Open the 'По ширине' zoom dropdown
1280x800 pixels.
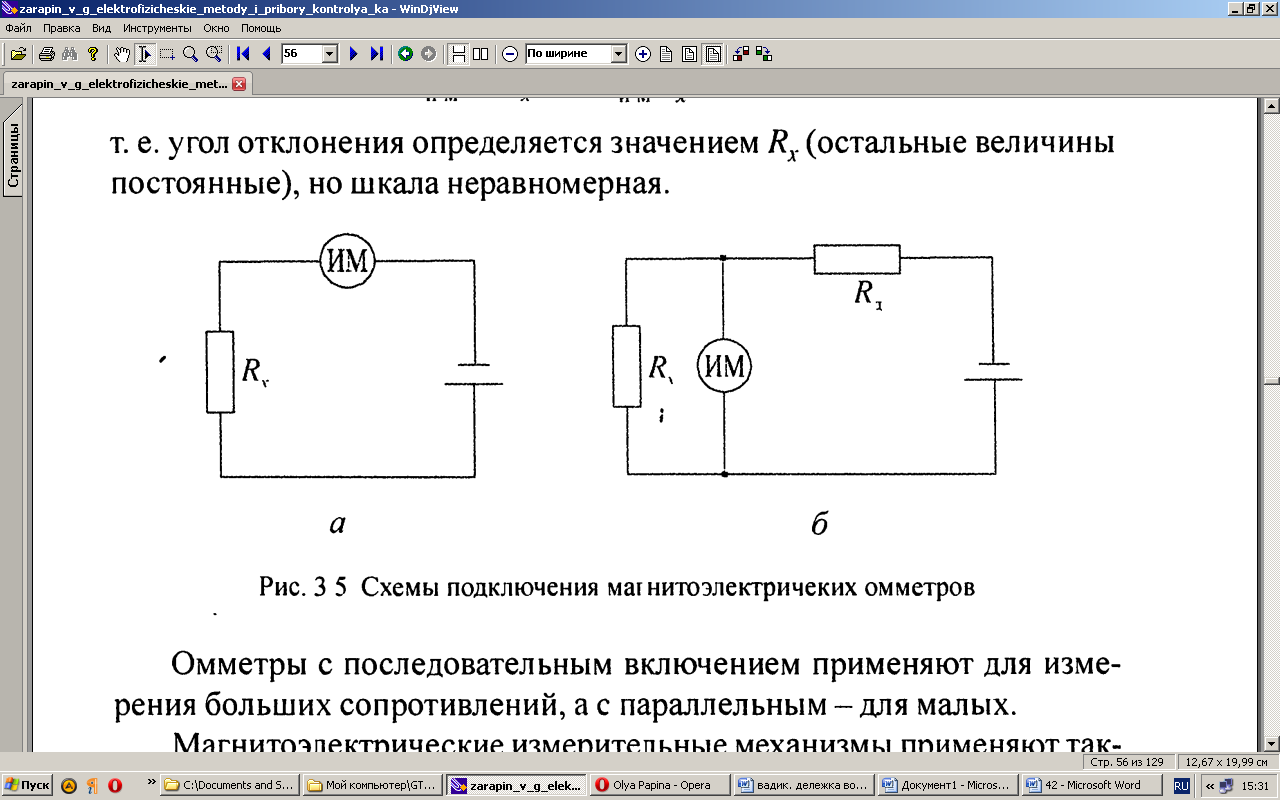[x=618, y=54]
